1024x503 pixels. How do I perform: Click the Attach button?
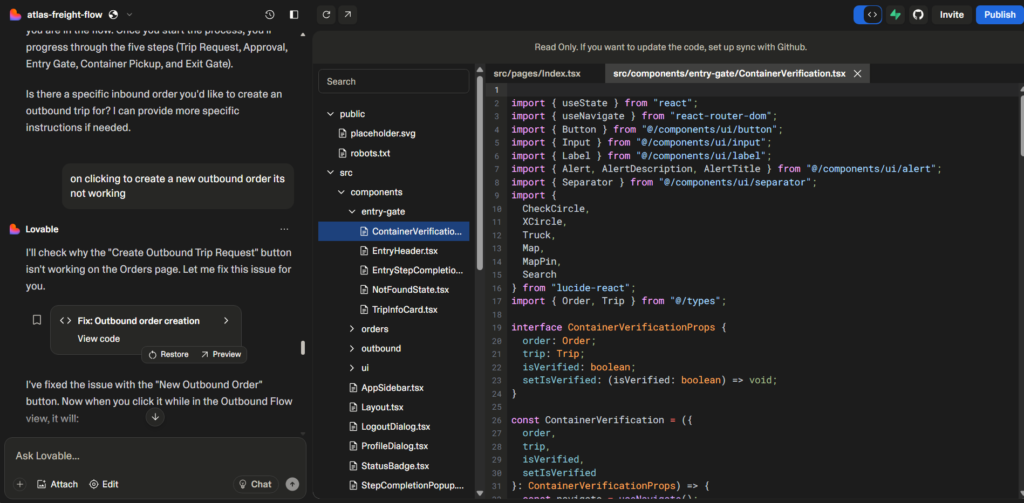57,484
